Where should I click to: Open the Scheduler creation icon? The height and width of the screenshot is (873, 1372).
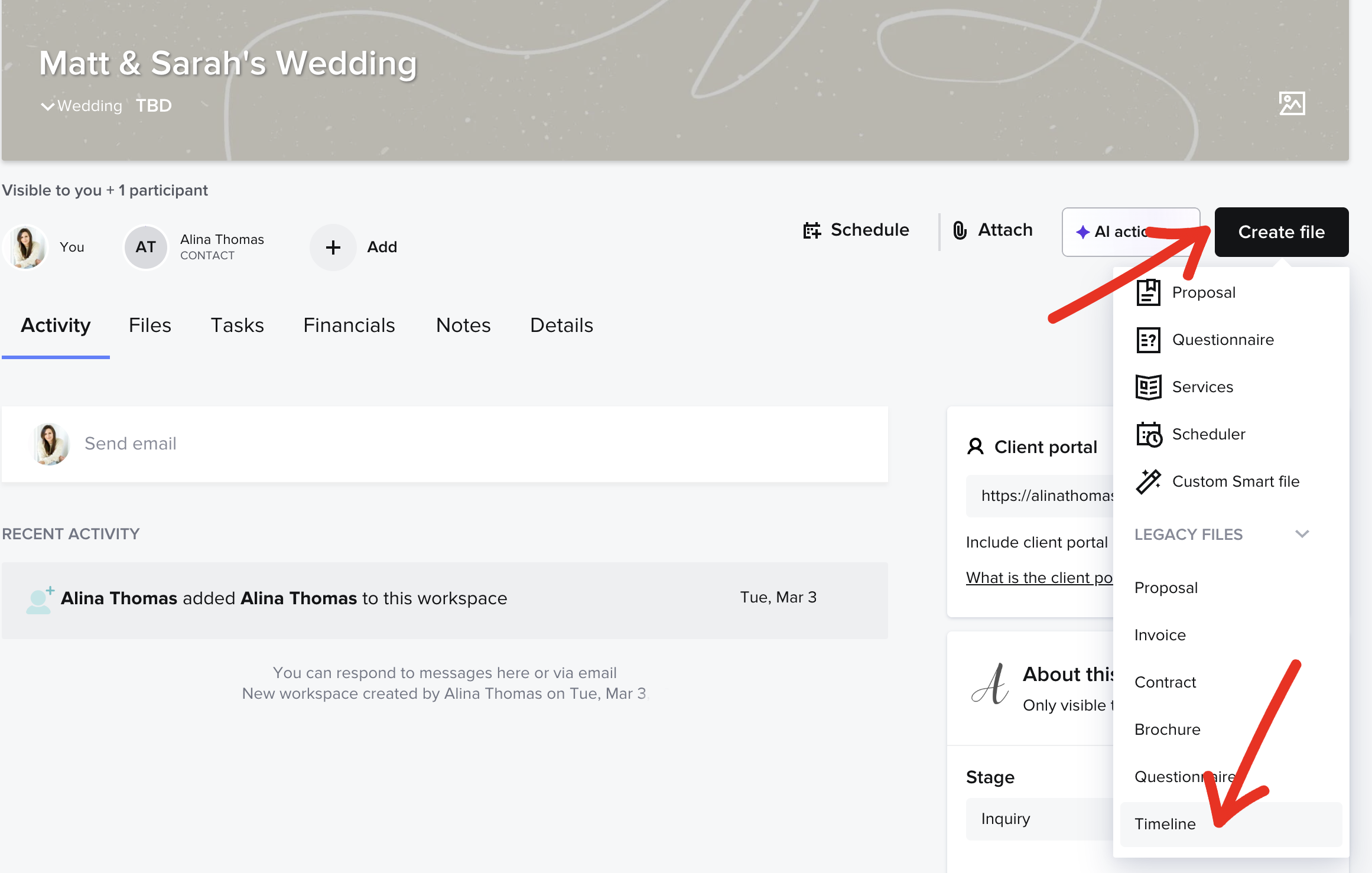(1149, 434)
